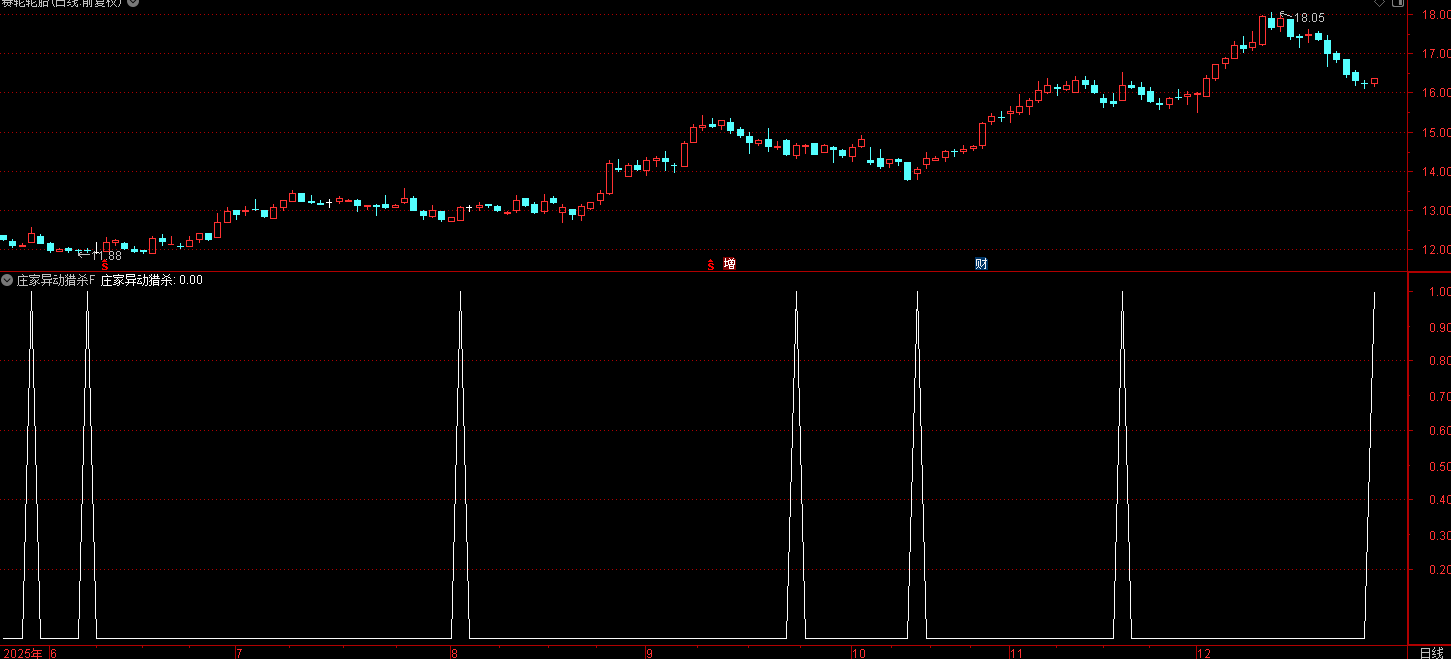
Task: Click the red S marker near 11.88
Action: 105,267
